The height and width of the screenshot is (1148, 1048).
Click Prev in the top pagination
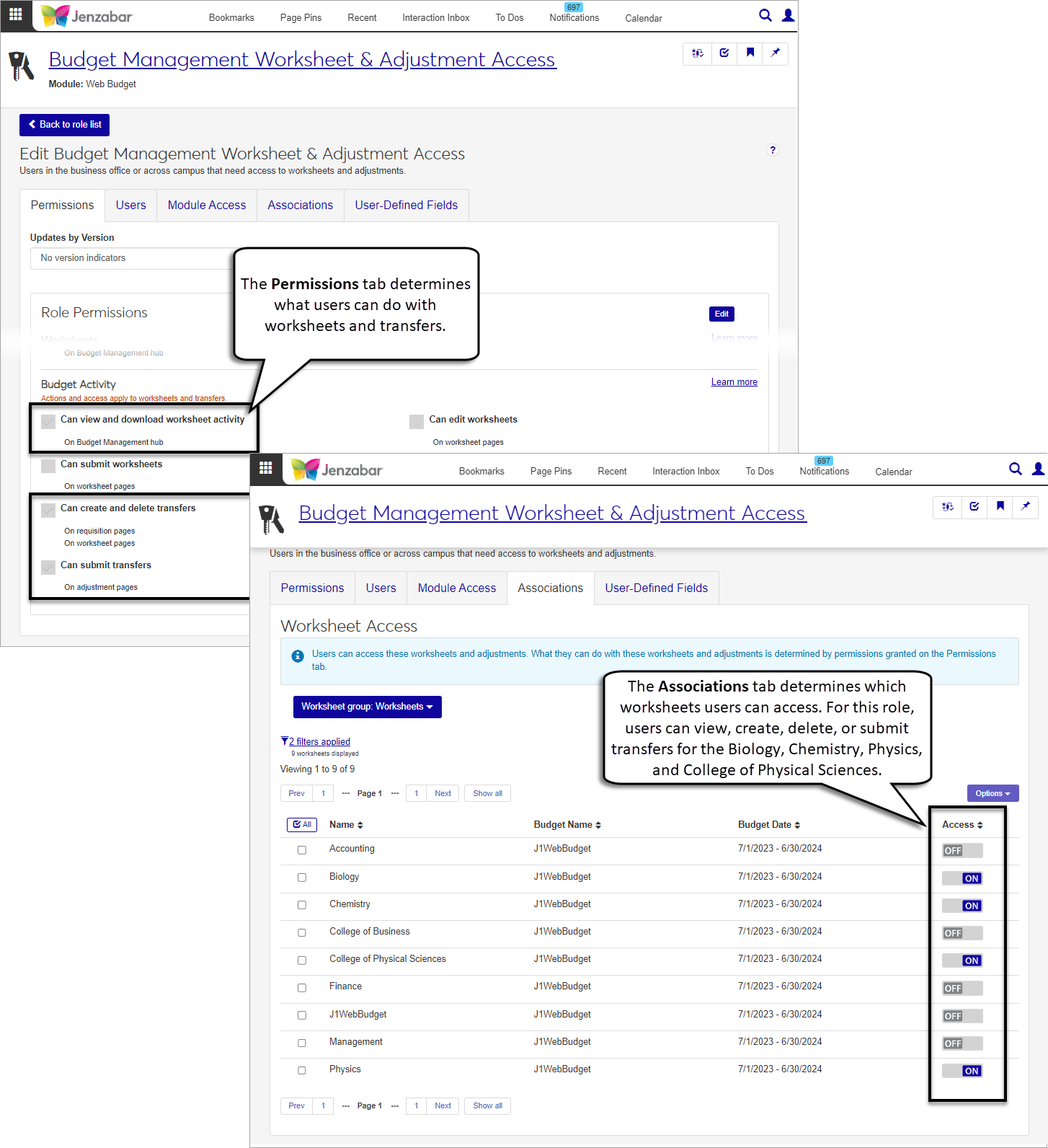click(x=297, y=793)
